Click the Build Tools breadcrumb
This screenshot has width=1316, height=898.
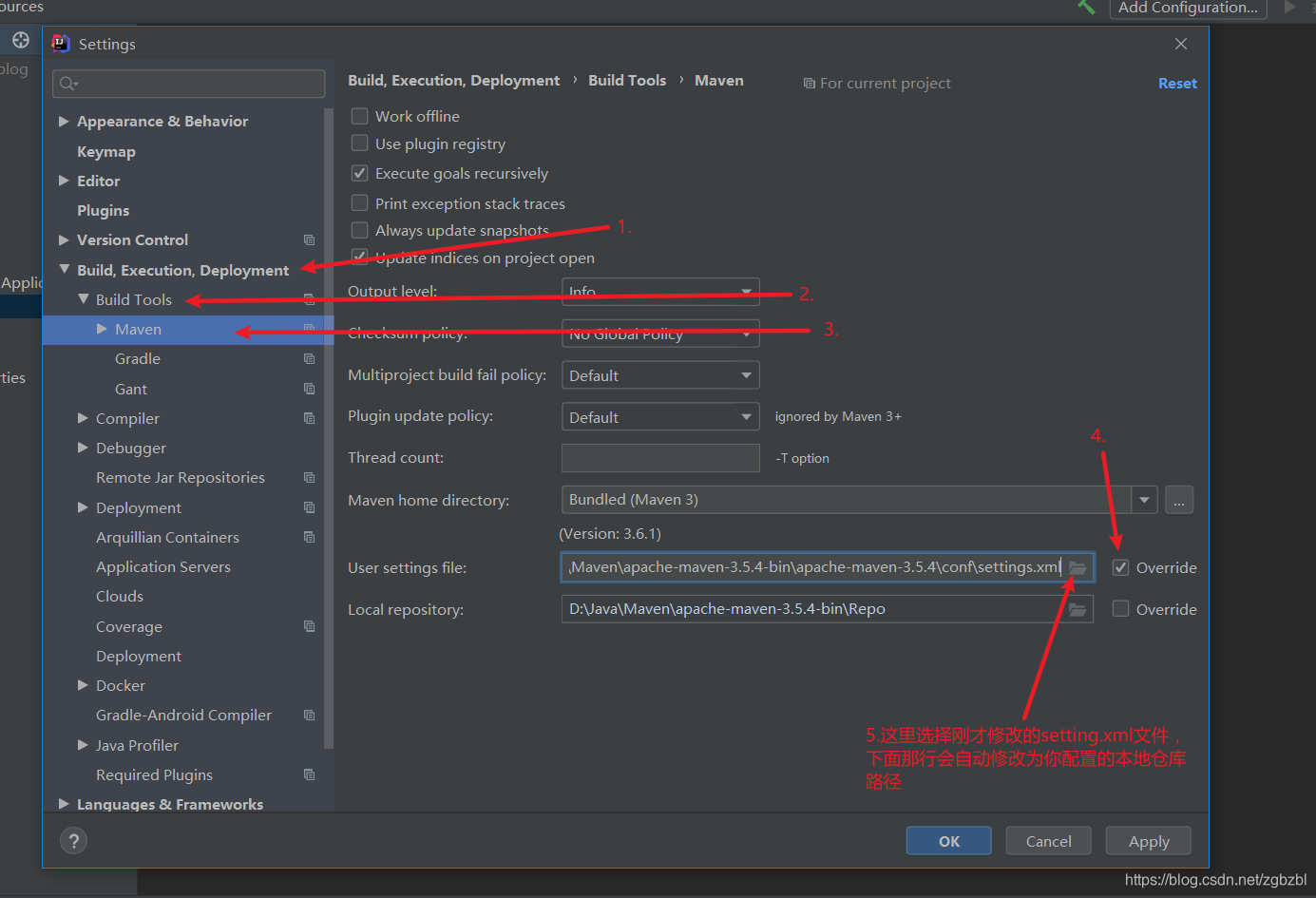(627, 81)
